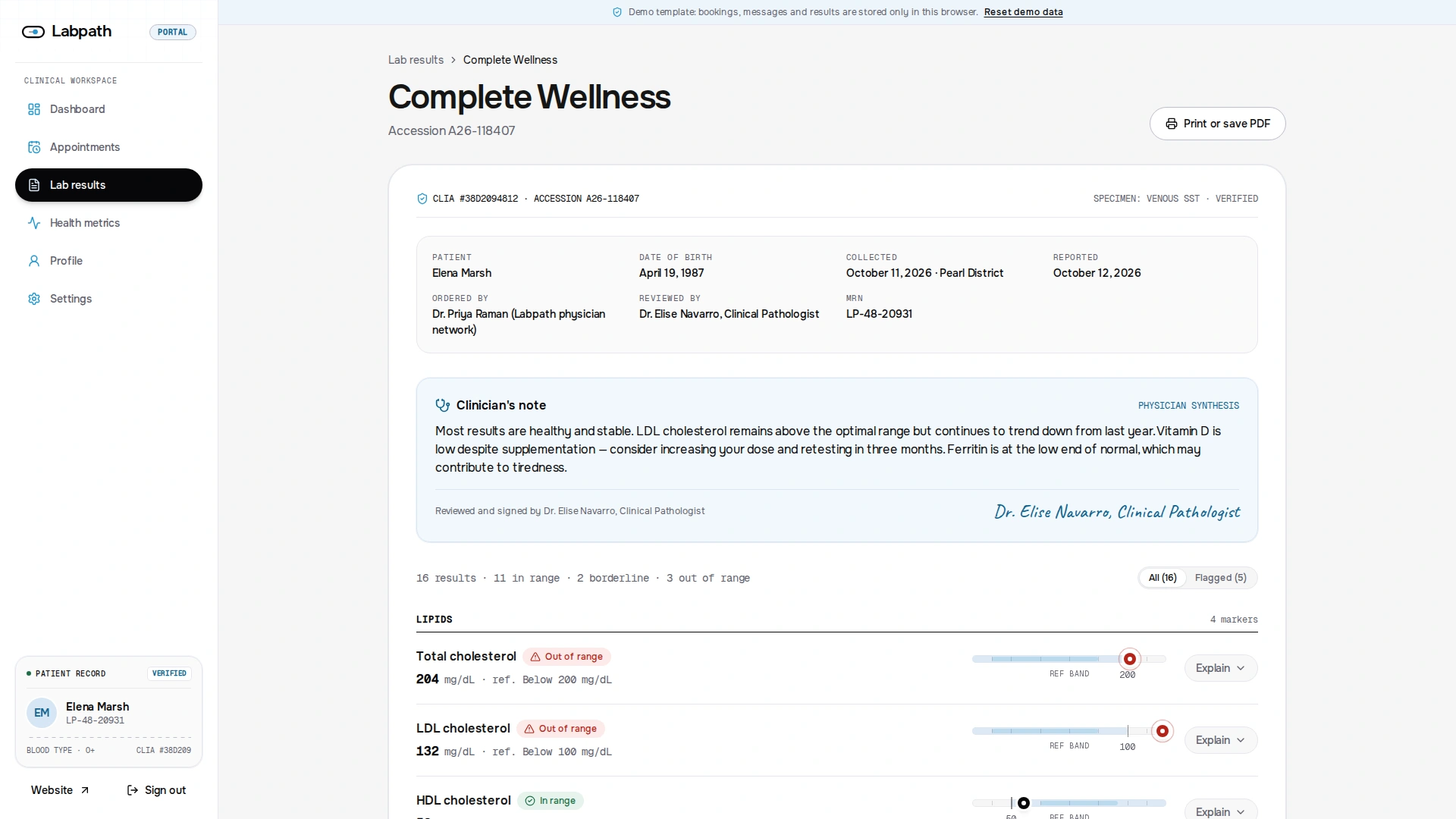Expand Explain for LDL cholesterol
The width and height of the screenshot is (1456, 819).
click(x=1221, y=740)
